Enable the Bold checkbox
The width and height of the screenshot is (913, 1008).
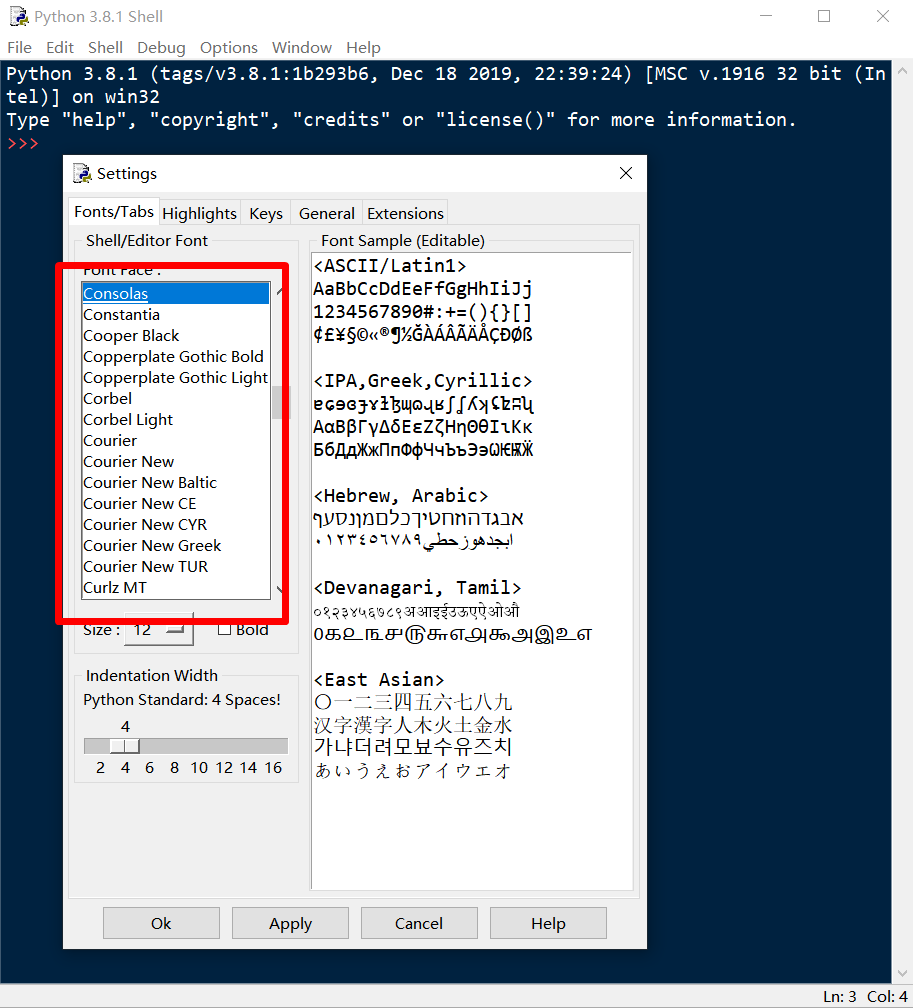coord(225,629)
